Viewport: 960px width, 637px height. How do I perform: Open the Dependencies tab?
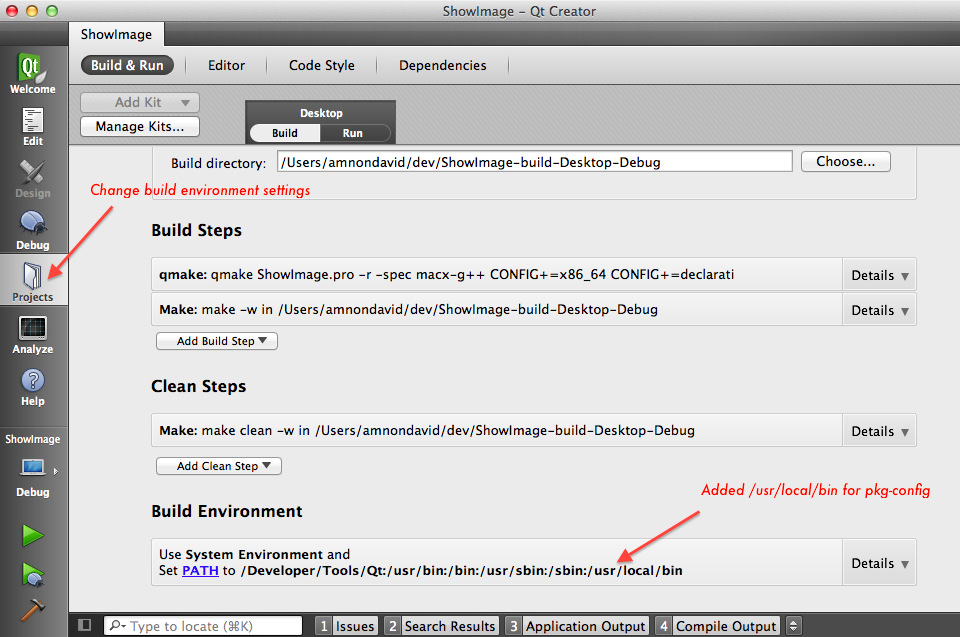coord(443,65)
